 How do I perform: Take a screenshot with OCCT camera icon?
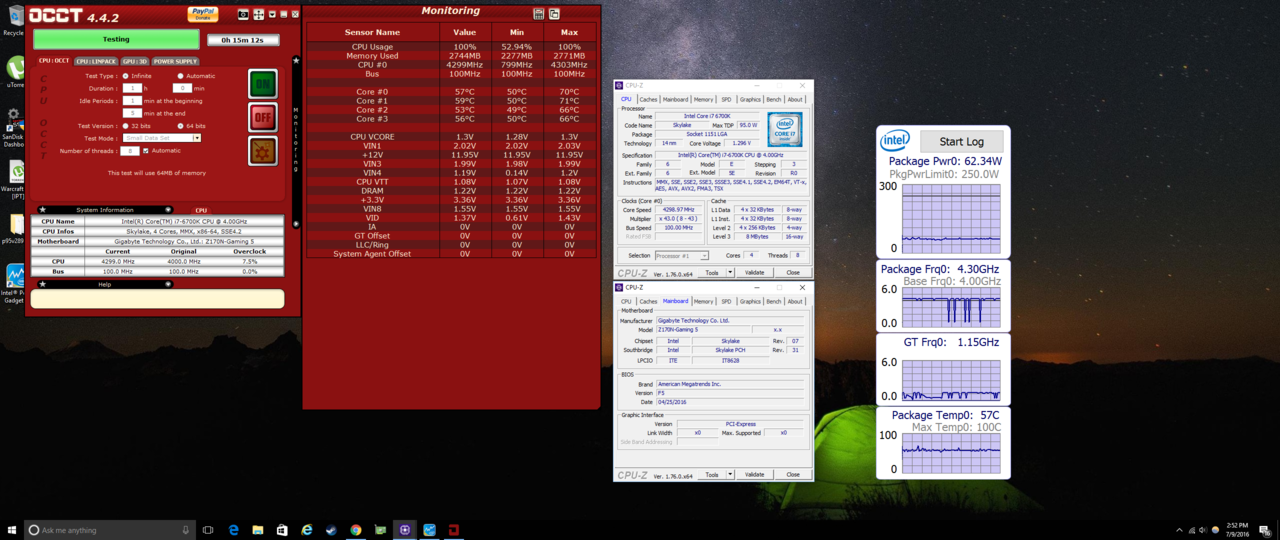tap(243, 15)
